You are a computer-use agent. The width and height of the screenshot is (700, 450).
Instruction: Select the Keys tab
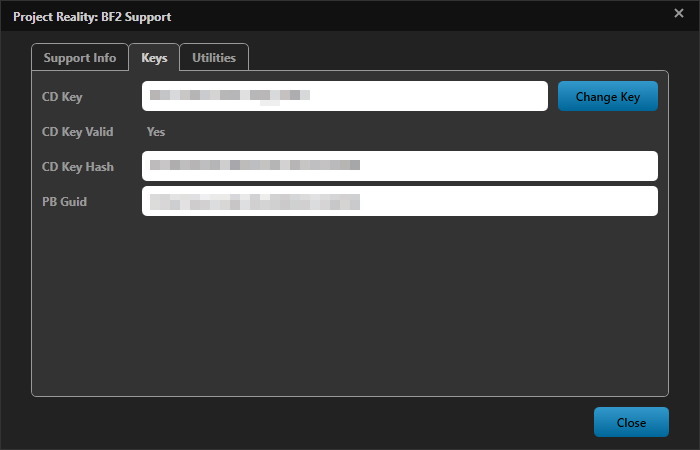click(x=154, y=58)
